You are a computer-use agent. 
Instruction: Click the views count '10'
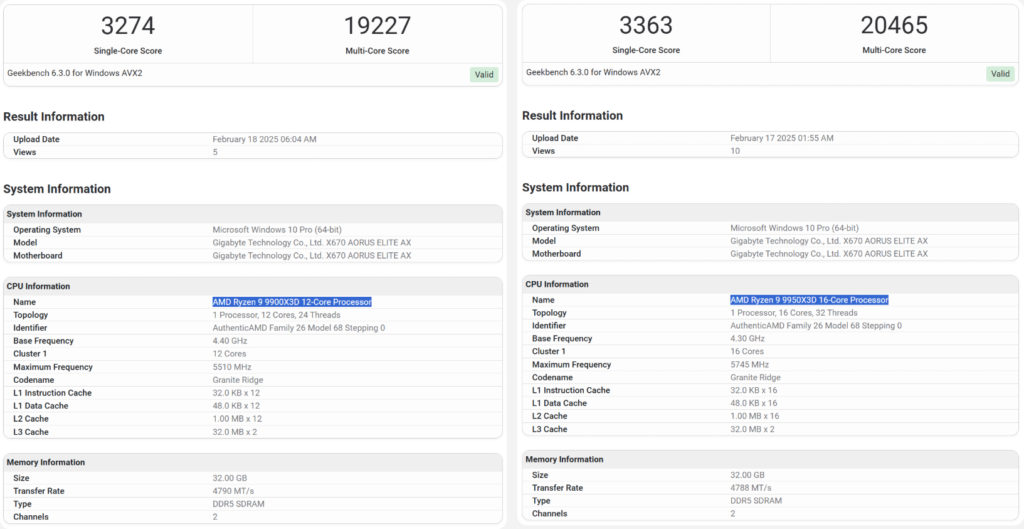(735, 151)
